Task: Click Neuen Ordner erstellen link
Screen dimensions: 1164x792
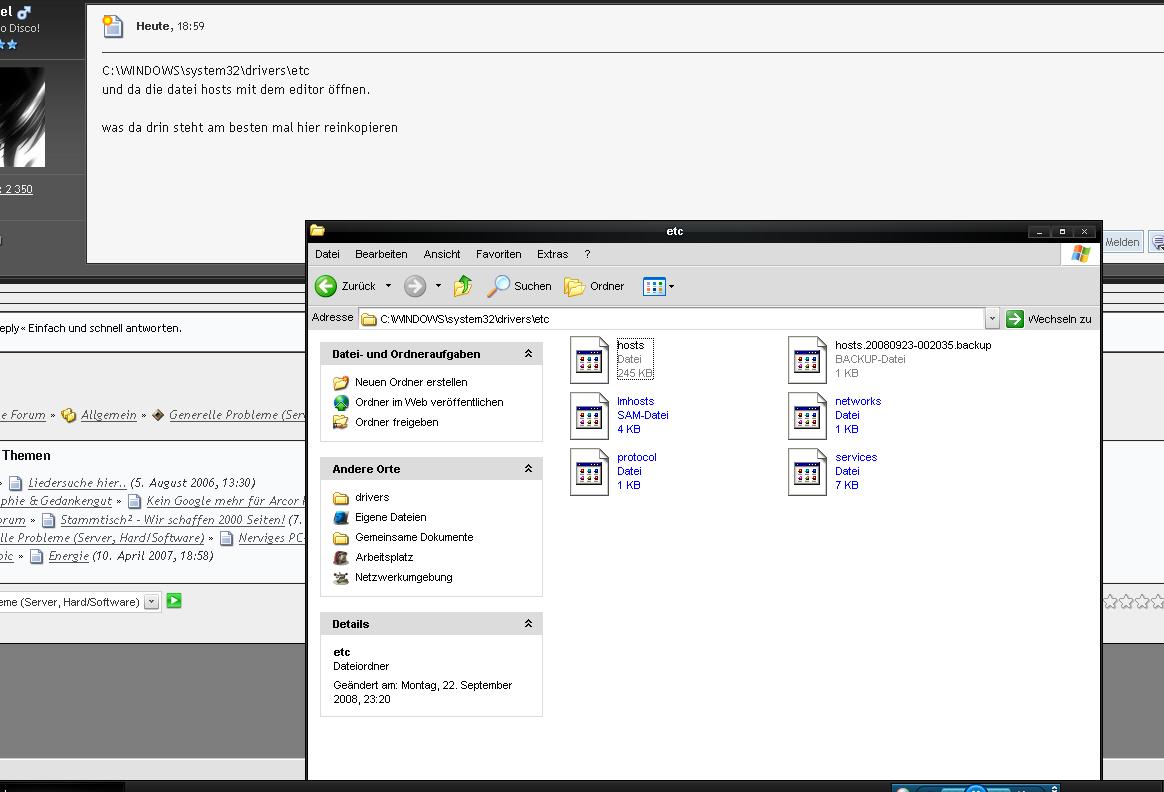Action: [410, 382]
